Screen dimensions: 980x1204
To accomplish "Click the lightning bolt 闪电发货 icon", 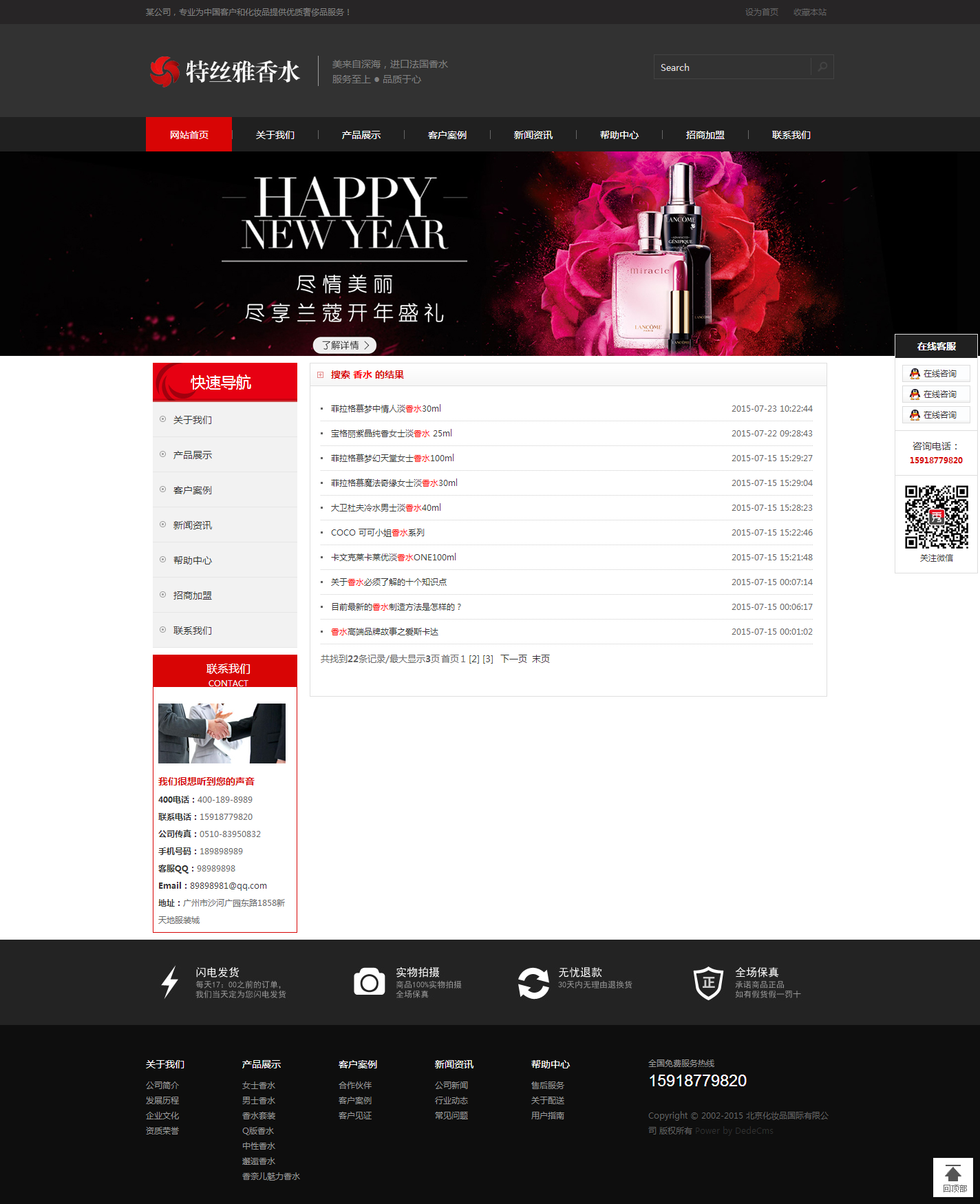I will pyautogui.click(x=170, y=982).
